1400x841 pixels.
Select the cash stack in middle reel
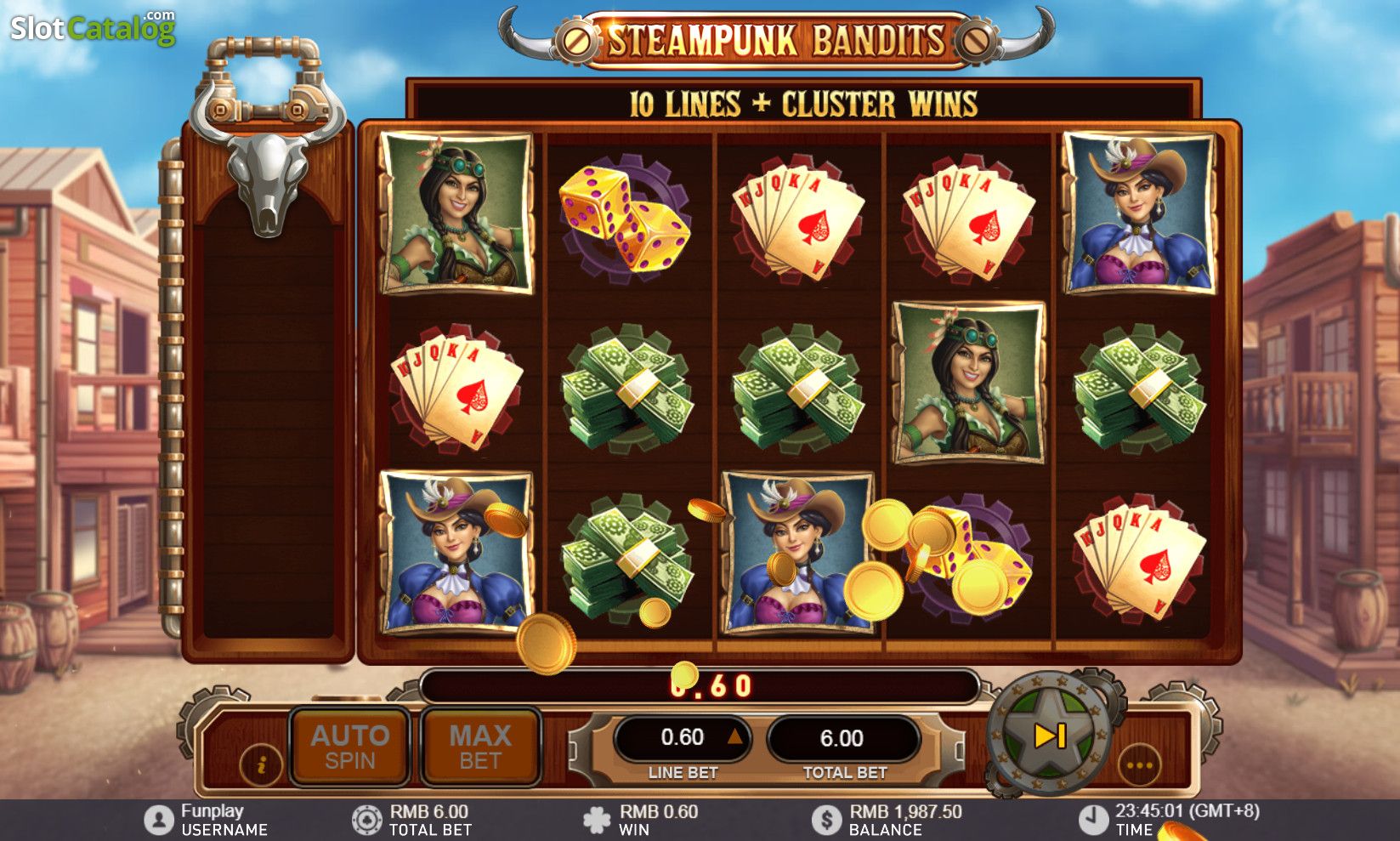(797, 388)
